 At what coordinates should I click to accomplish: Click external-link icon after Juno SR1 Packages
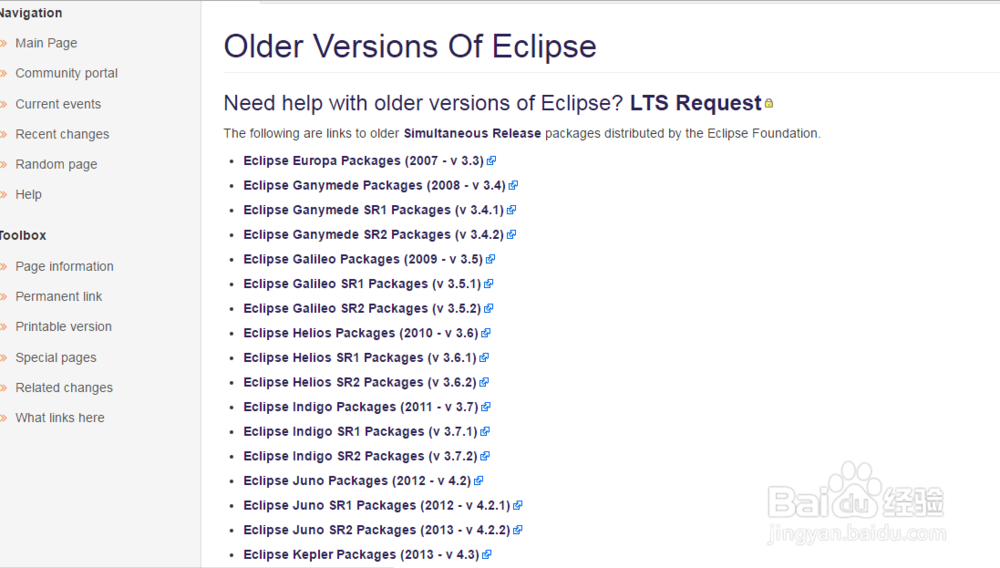[518, 506]
